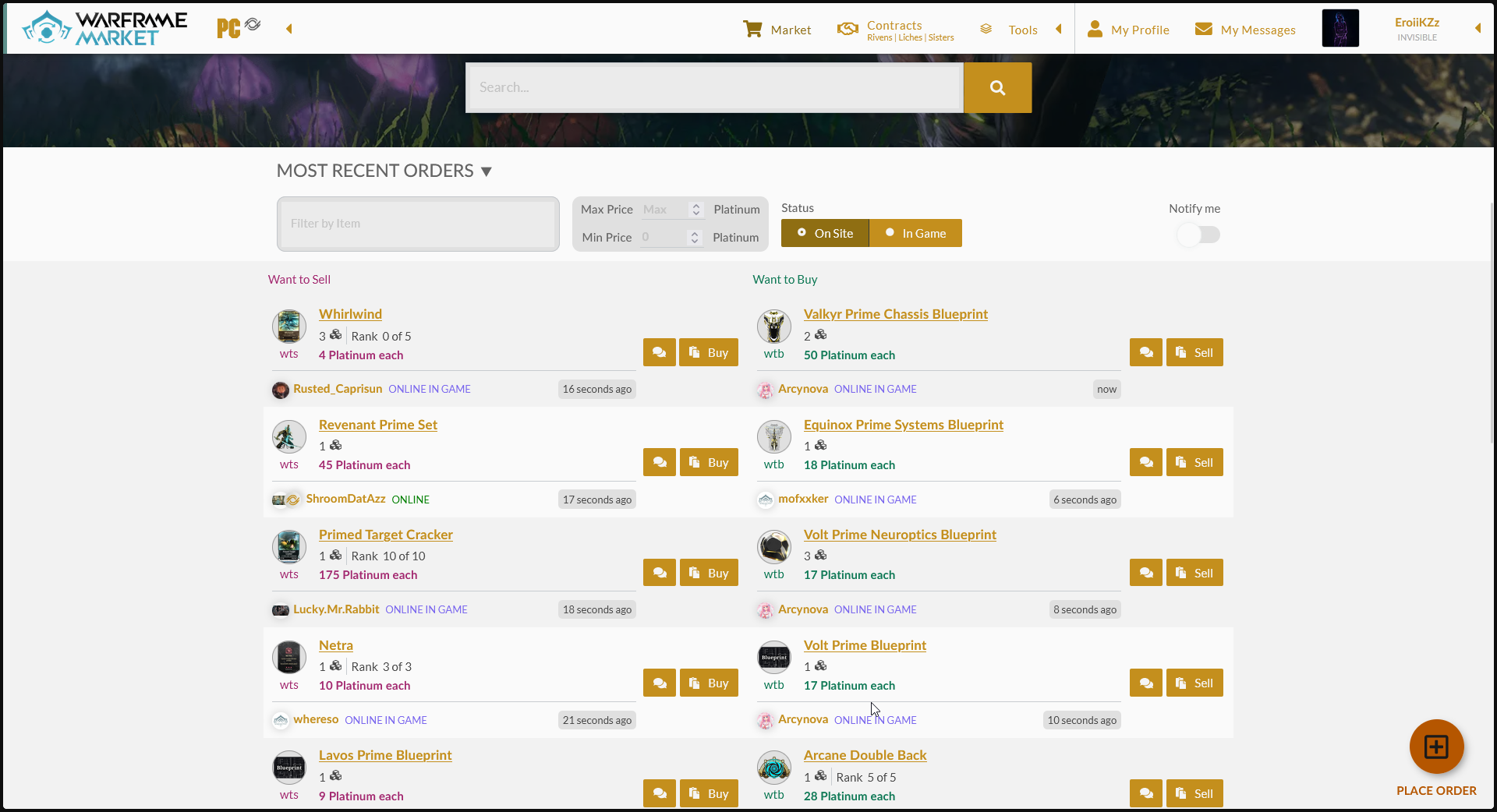1497x812 pixels.
Task: Open Lucky.Mr.Rabbit profile
Action: [336, 609]
